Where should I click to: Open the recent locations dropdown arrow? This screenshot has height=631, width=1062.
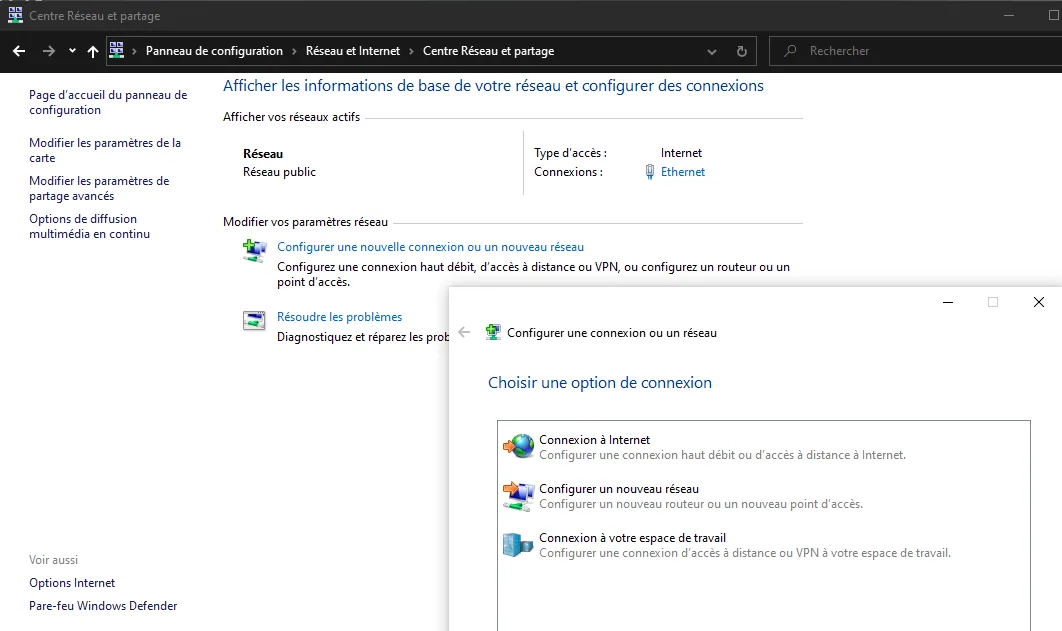coord(72,51)
